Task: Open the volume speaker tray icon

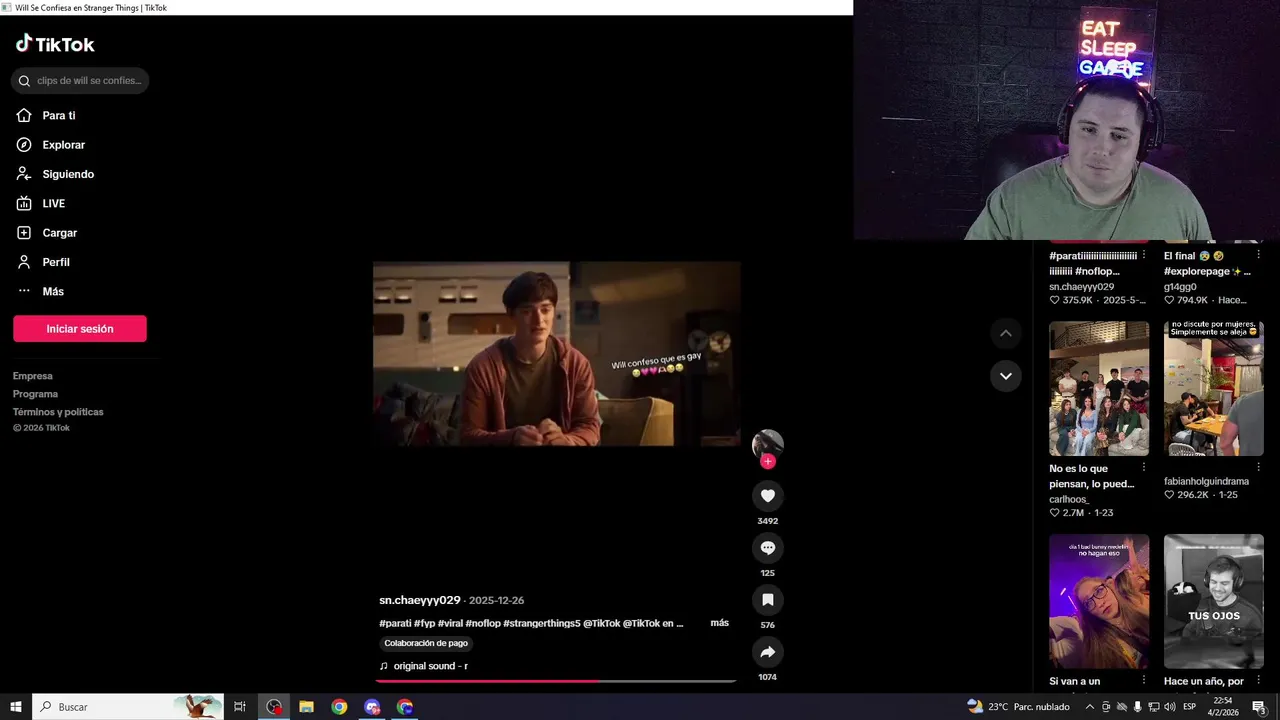Action: pos(1169,707)
